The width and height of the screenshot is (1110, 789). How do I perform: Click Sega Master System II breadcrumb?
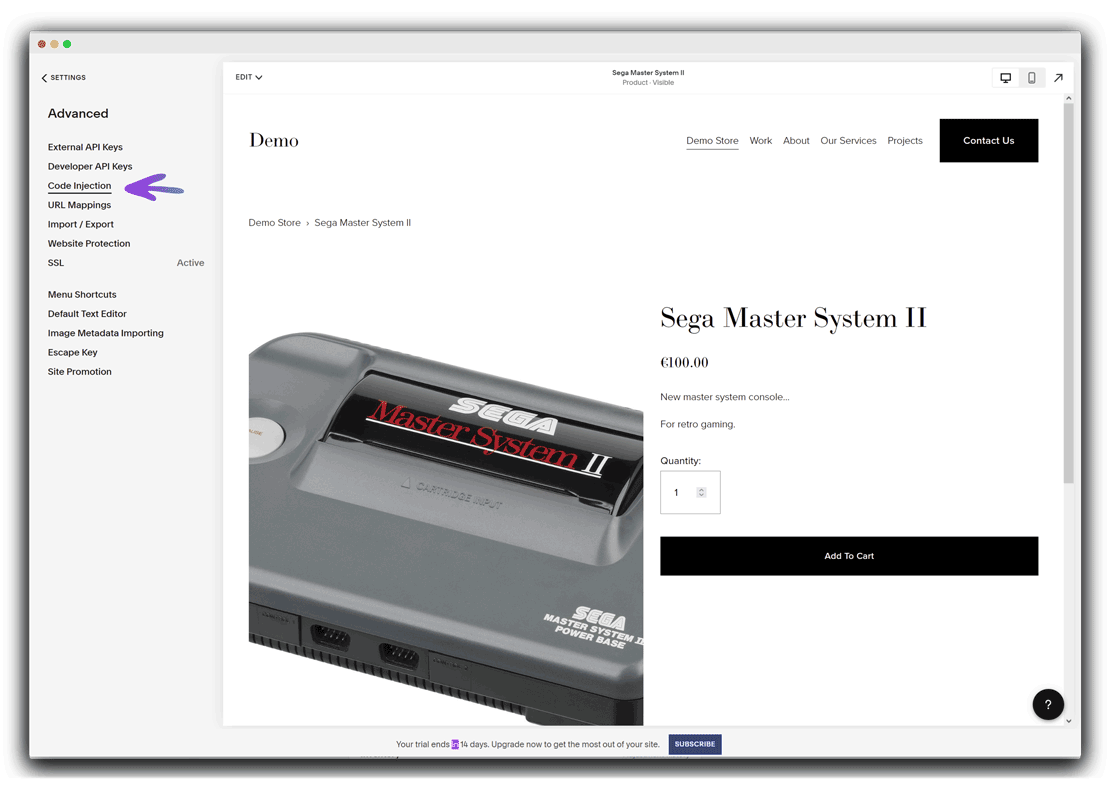362,223
